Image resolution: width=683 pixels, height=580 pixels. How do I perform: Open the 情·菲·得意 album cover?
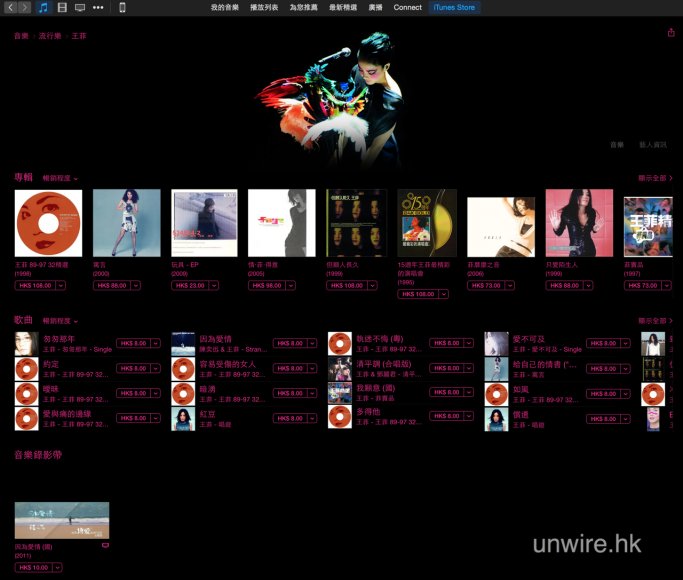coord(282,223)
